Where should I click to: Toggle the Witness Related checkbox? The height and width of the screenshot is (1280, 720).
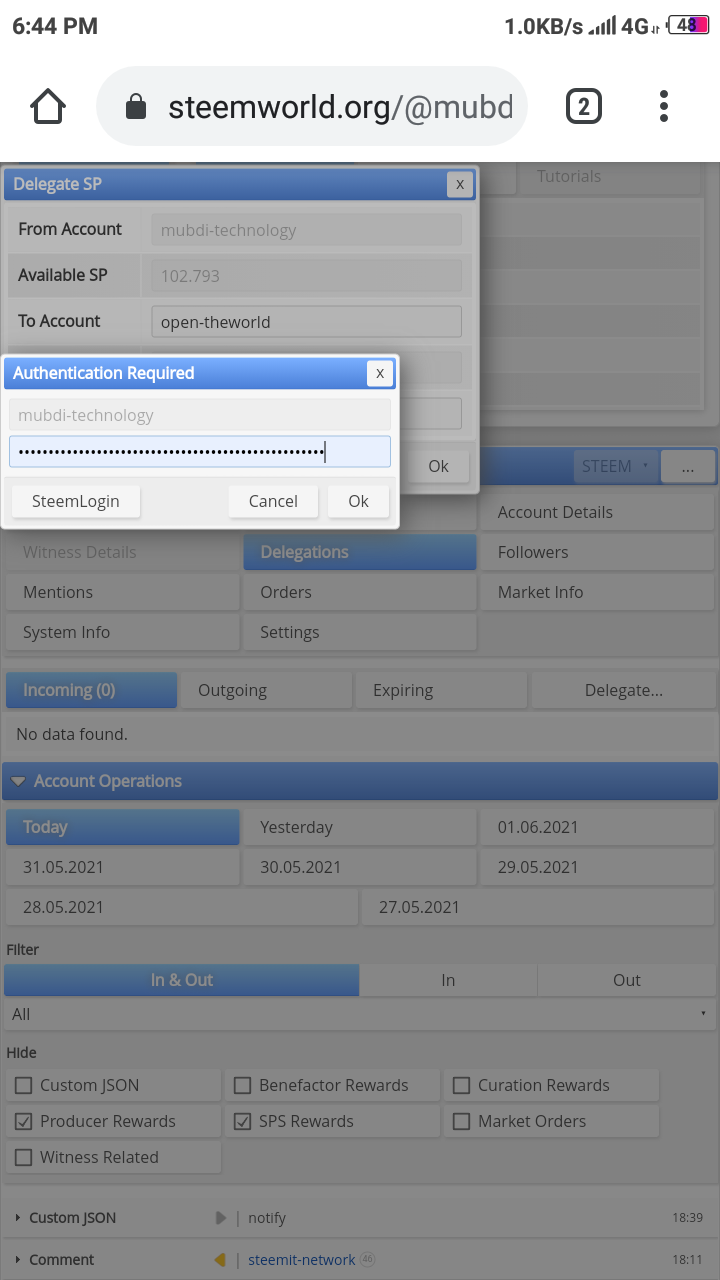pyautogui.click(x=24, y=1157)
